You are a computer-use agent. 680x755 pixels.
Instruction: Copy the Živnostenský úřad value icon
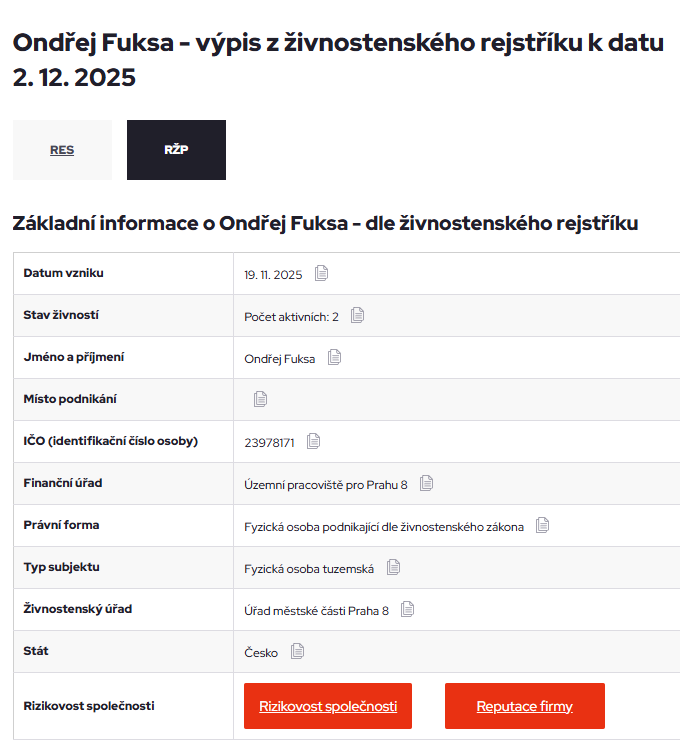tap(408, 609)
